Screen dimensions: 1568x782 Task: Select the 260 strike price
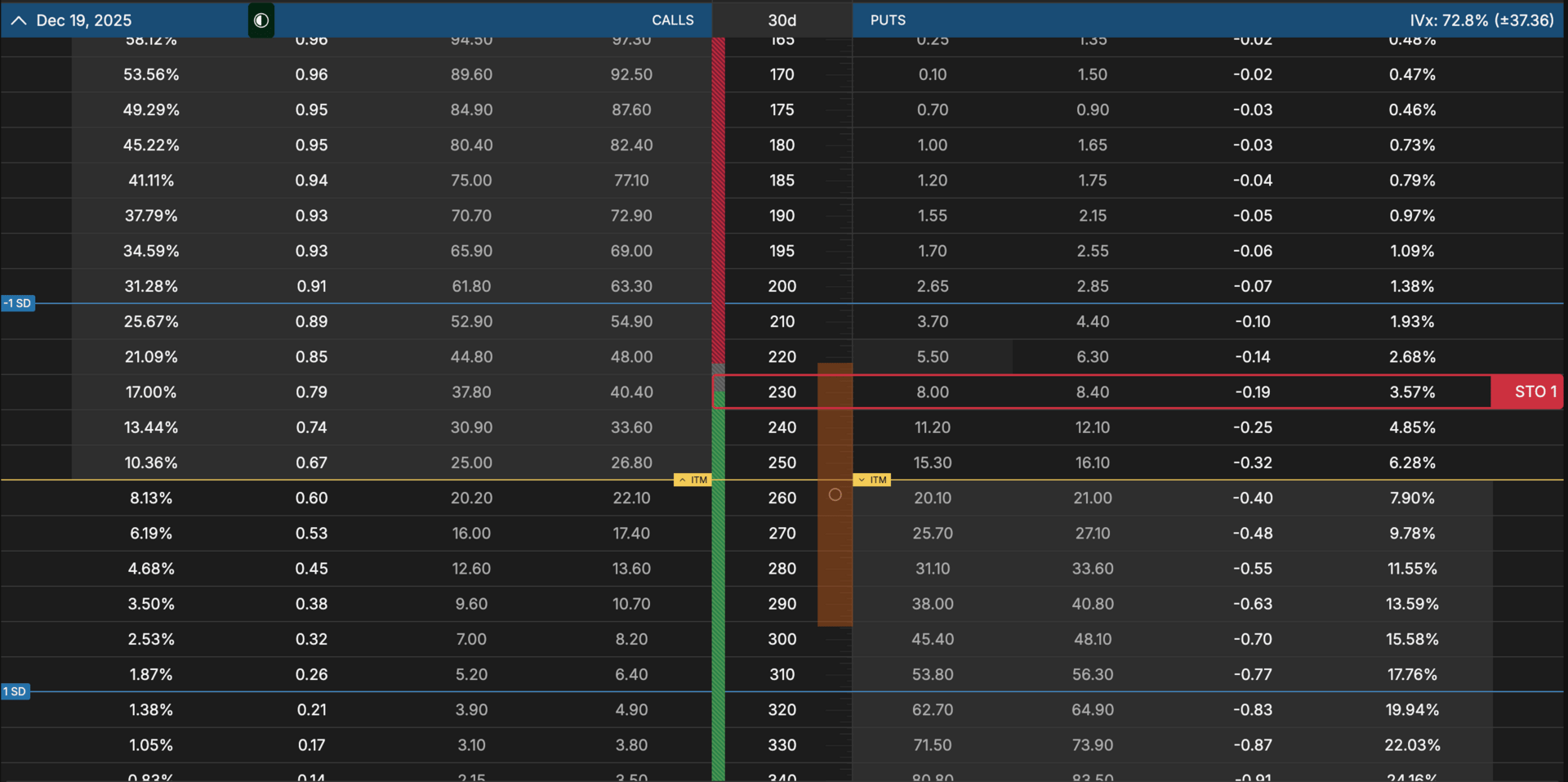point(782,498)
